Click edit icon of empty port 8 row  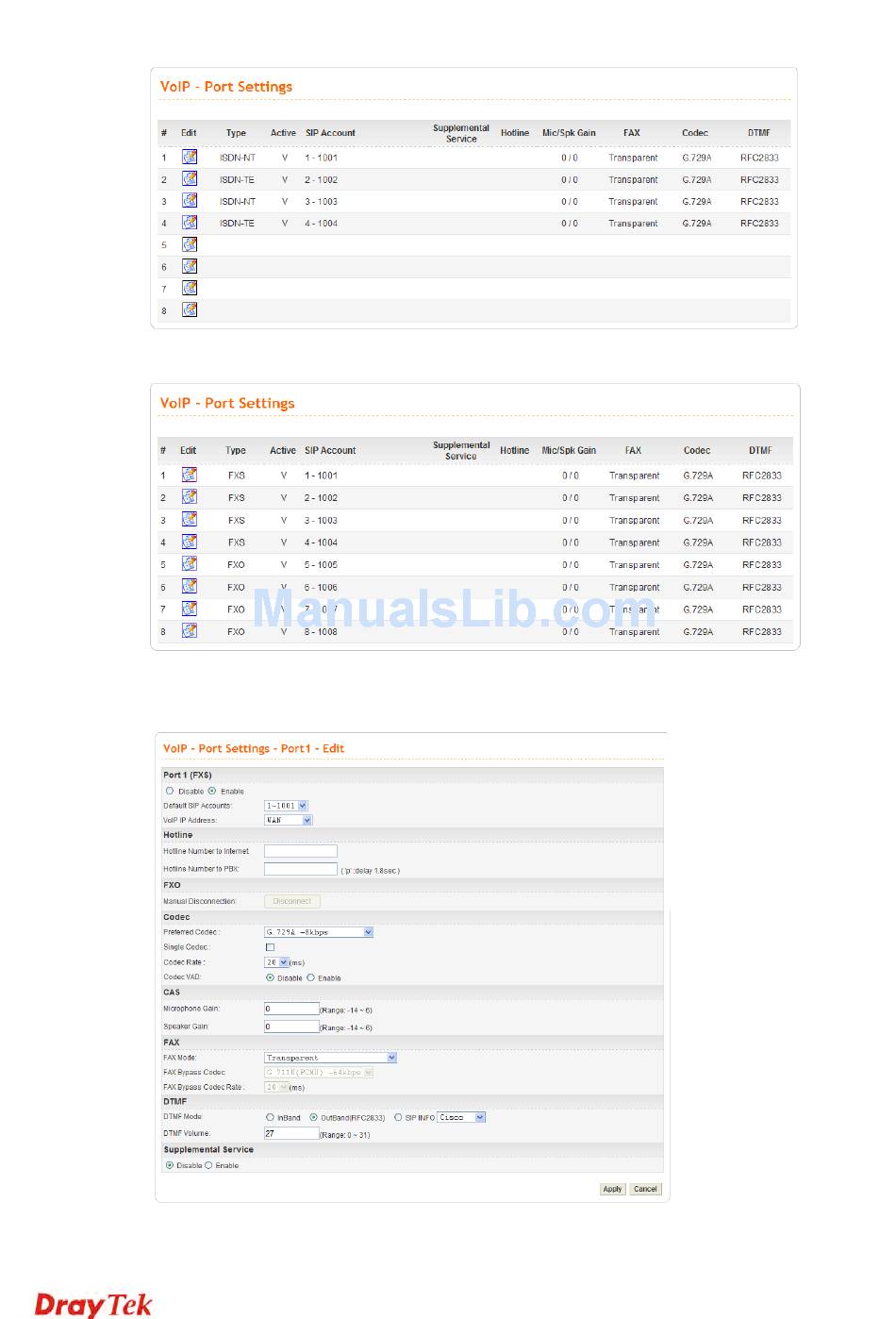coord(190,309)
